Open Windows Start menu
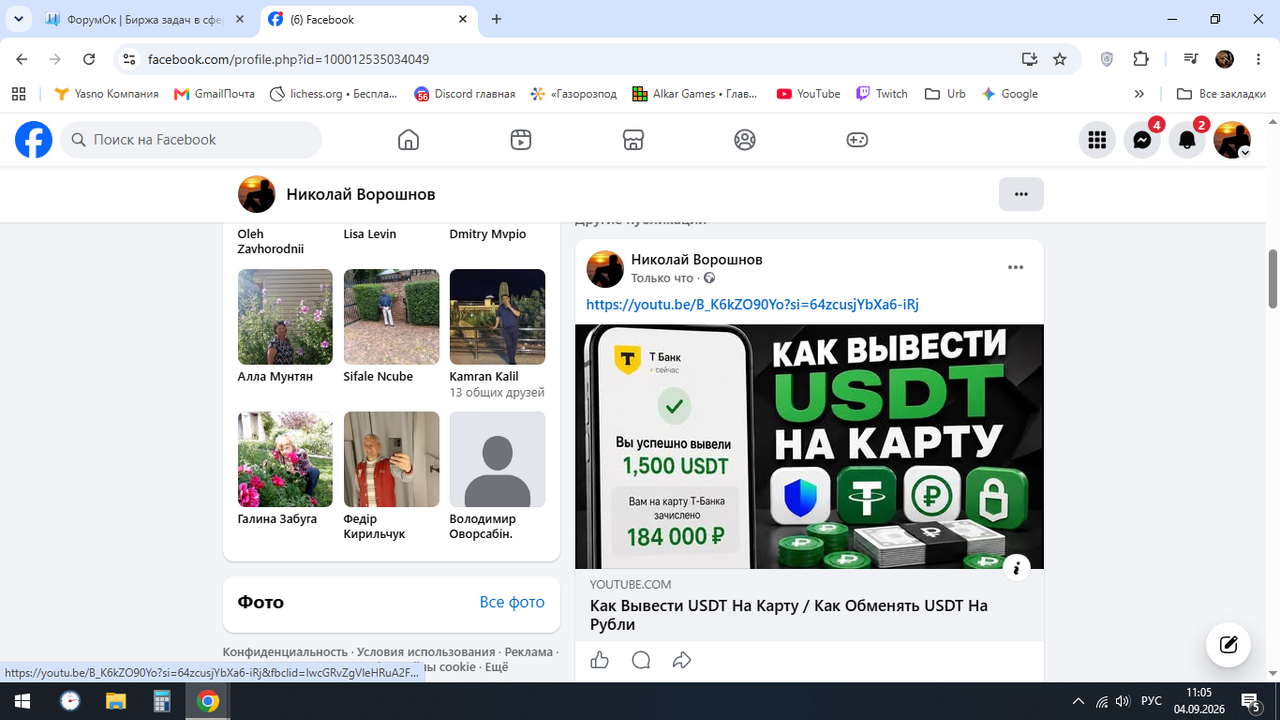 coord(21,701)
